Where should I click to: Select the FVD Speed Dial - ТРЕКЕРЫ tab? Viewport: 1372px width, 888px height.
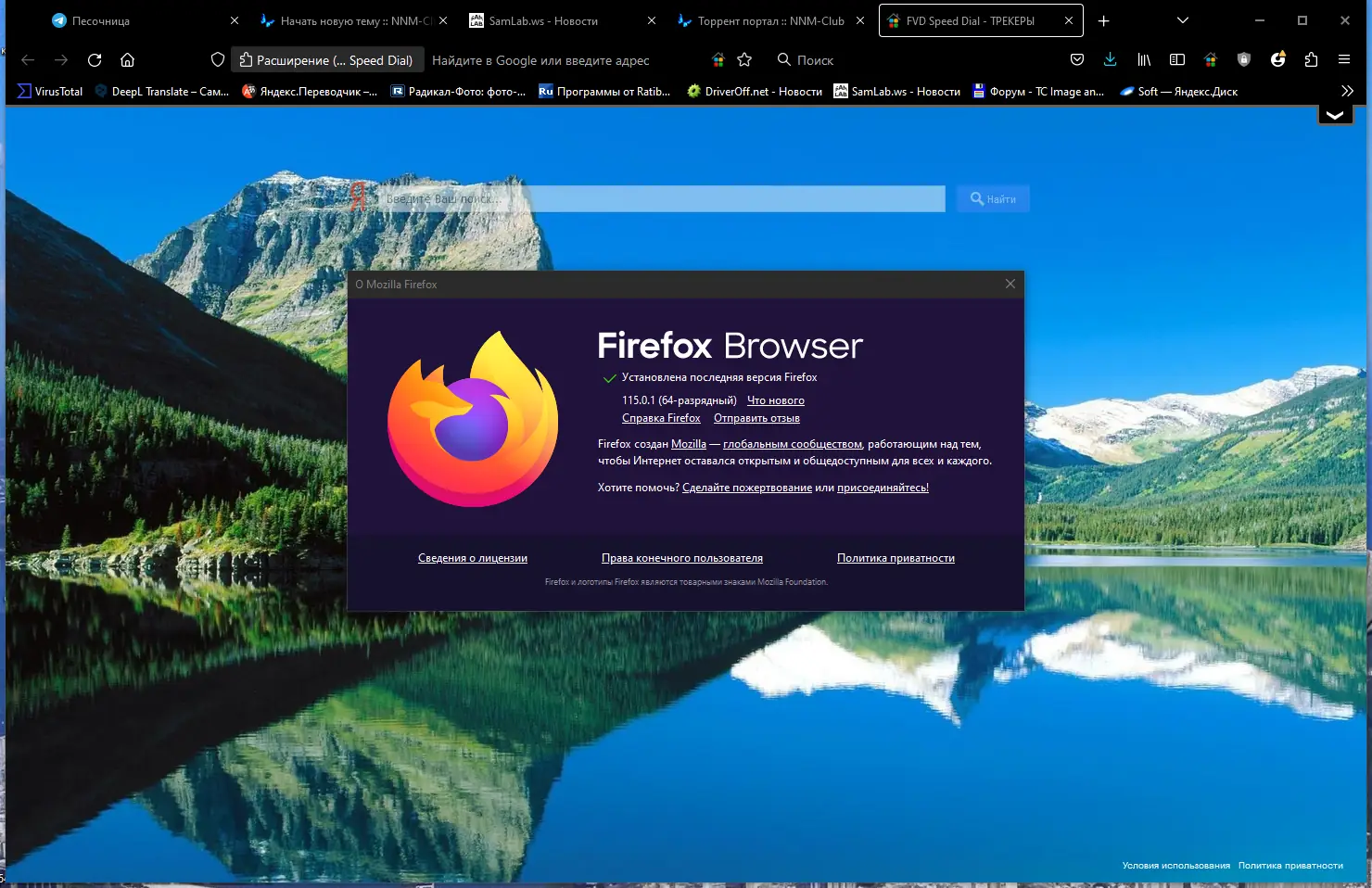coord(981,20)
